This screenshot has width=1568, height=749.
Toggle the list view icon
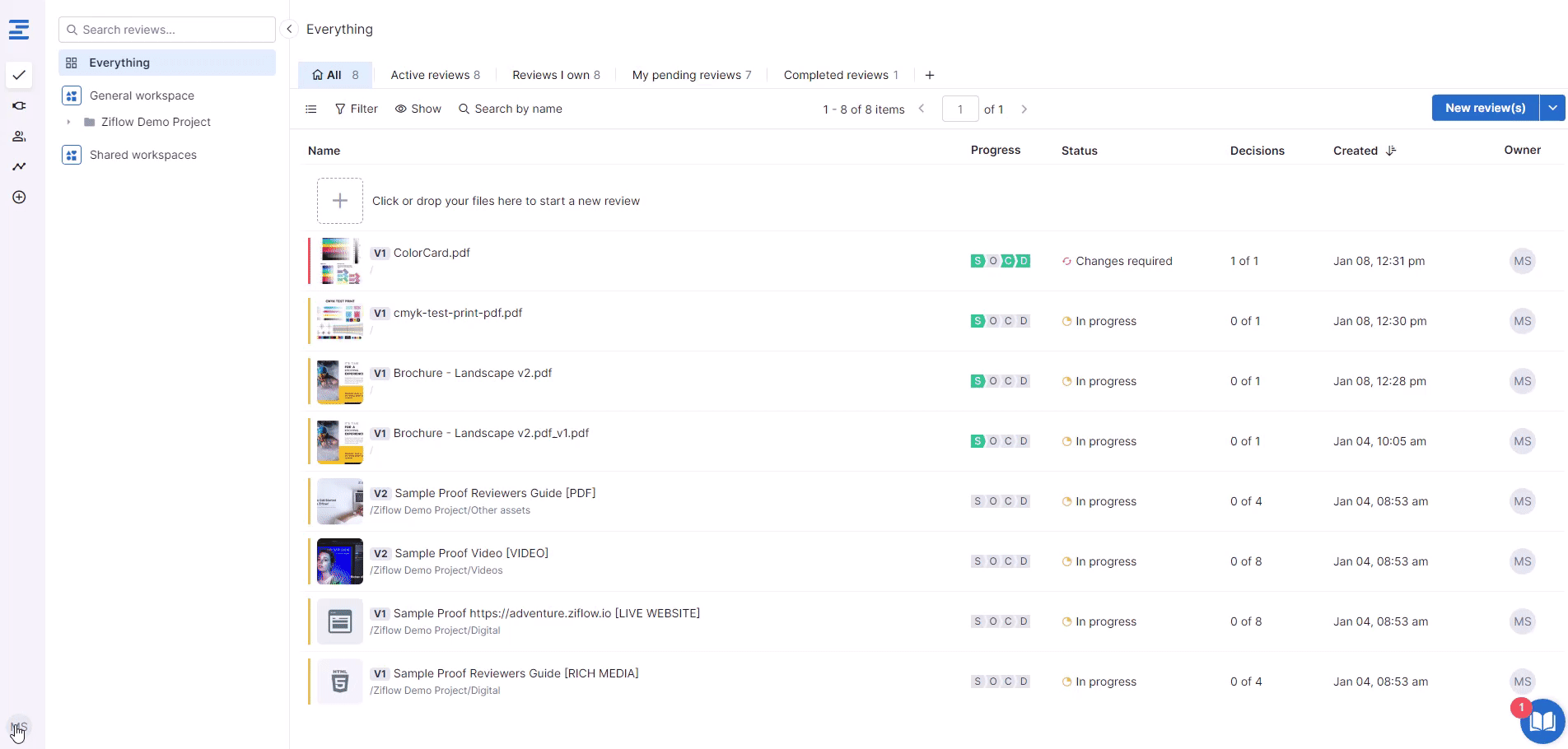tap(311, 109)
